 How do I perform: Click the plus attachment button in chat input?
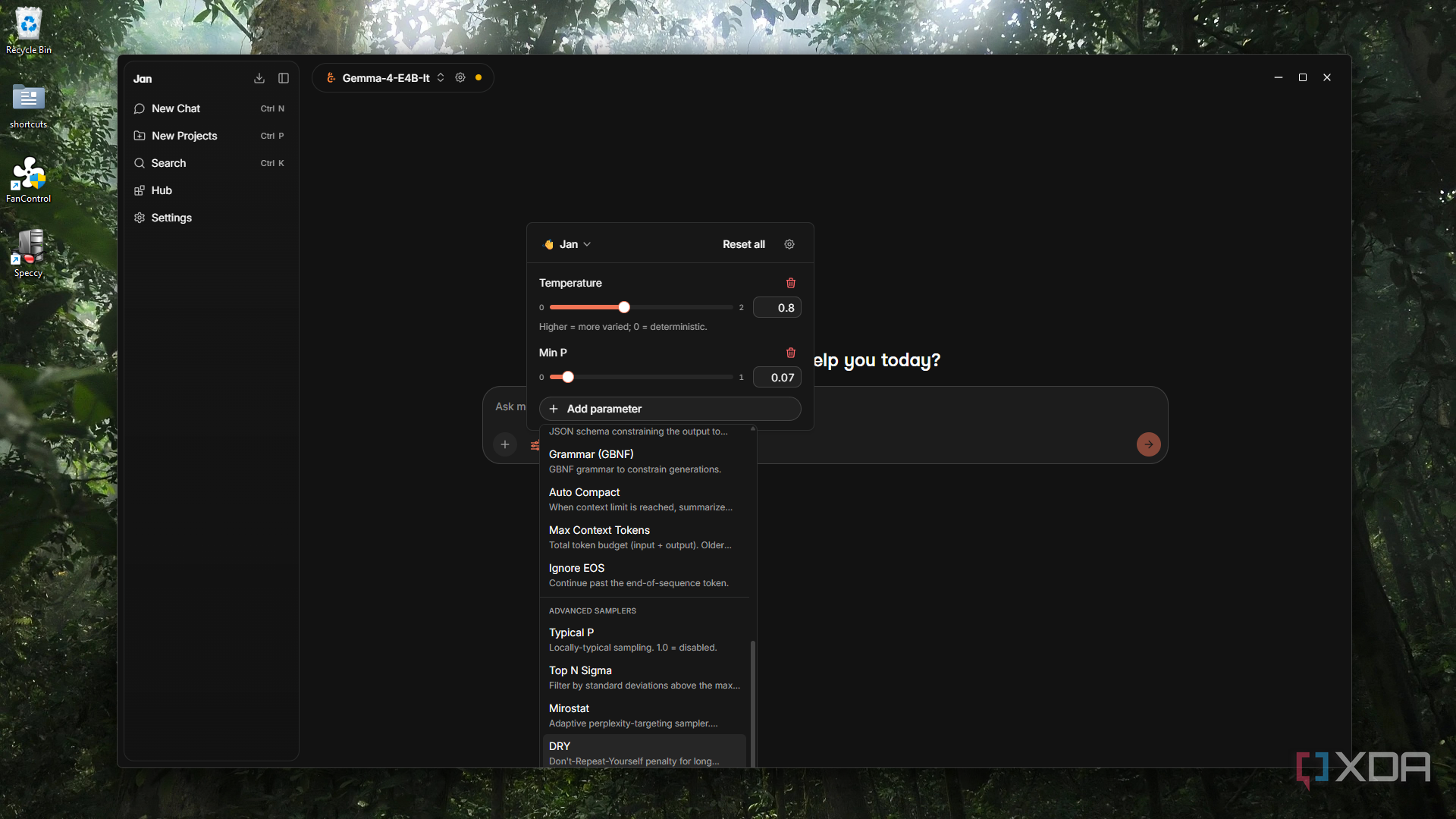point(505,444)
